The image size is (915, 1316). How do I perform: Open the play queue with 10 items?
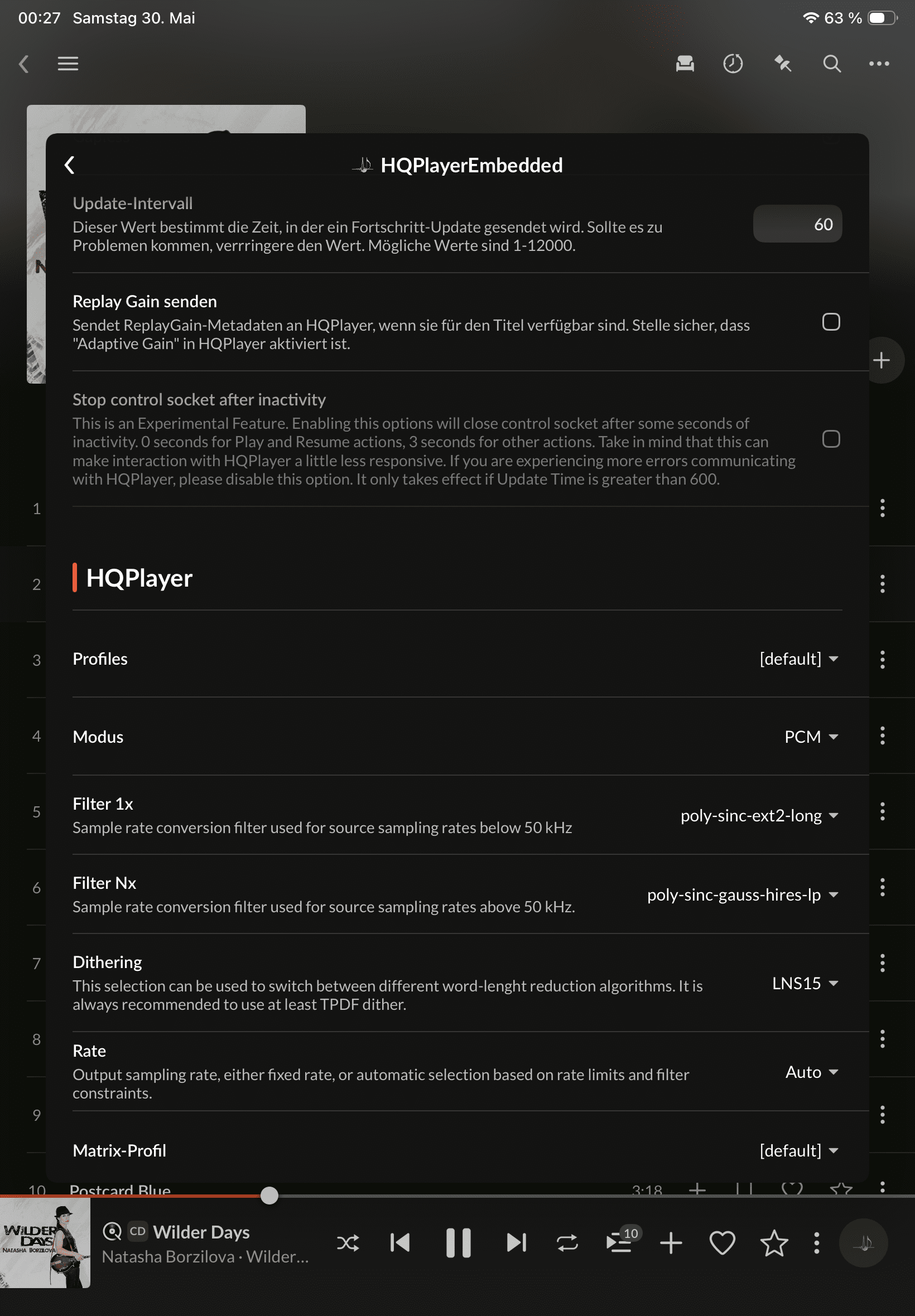622,1241
